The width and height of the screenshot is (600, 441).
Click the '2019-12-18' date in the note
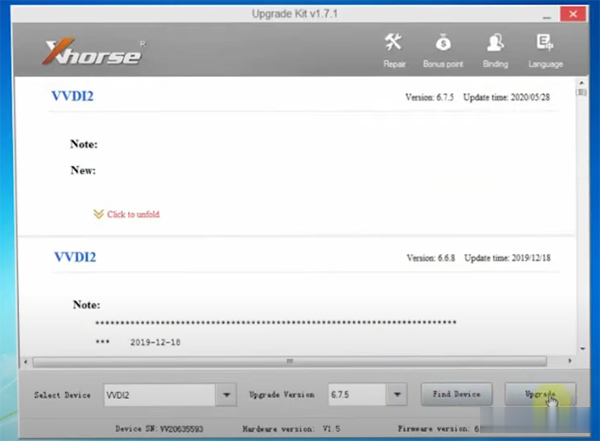click(155, 342)
